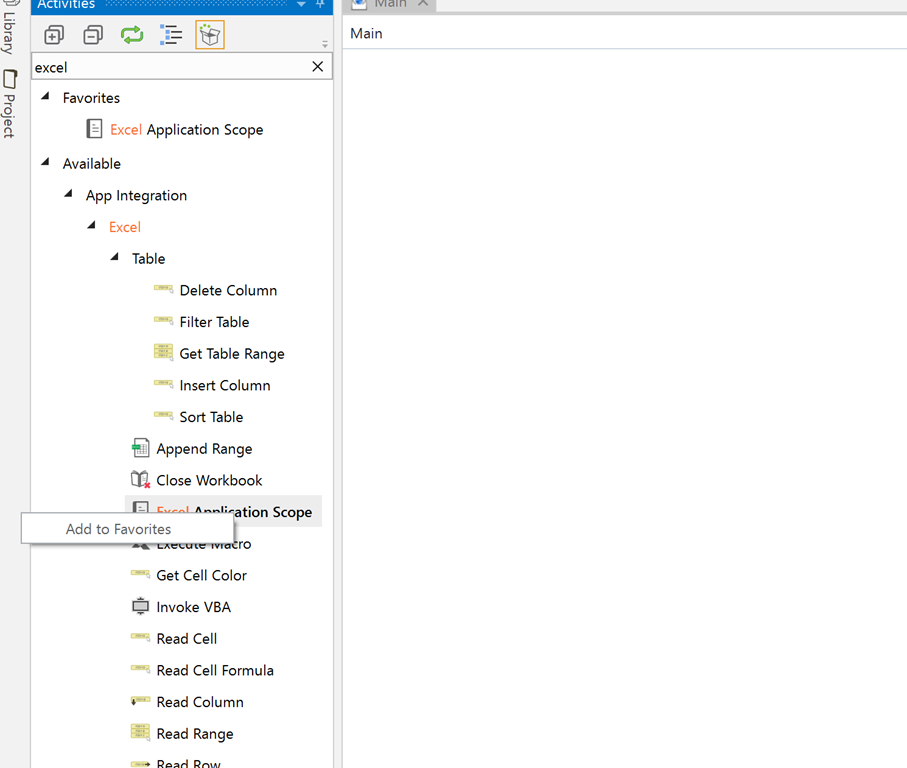The image size is (907, 768).
Task: Collapse the Excel category node arrow
Action: click(x=91, y=226)
